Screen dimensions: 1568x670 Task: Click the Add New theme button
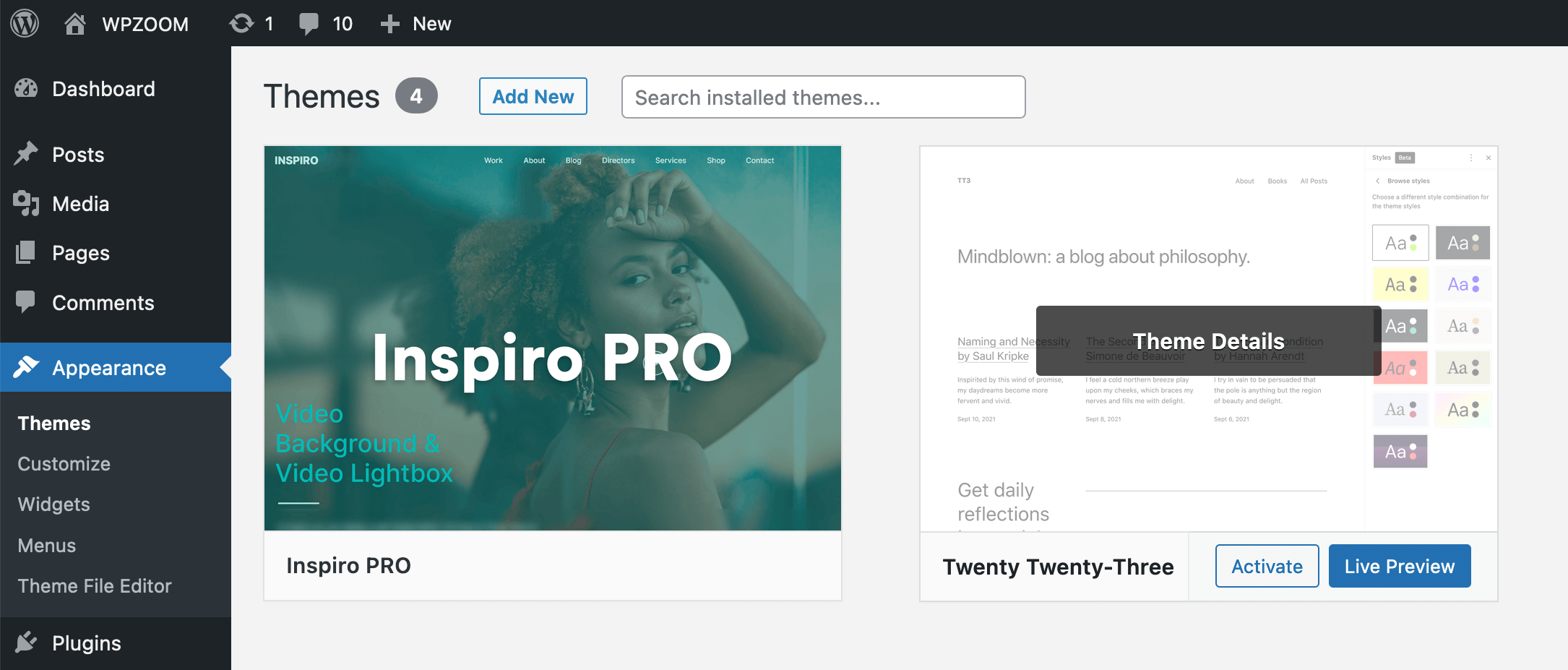[x=533, y=96]
